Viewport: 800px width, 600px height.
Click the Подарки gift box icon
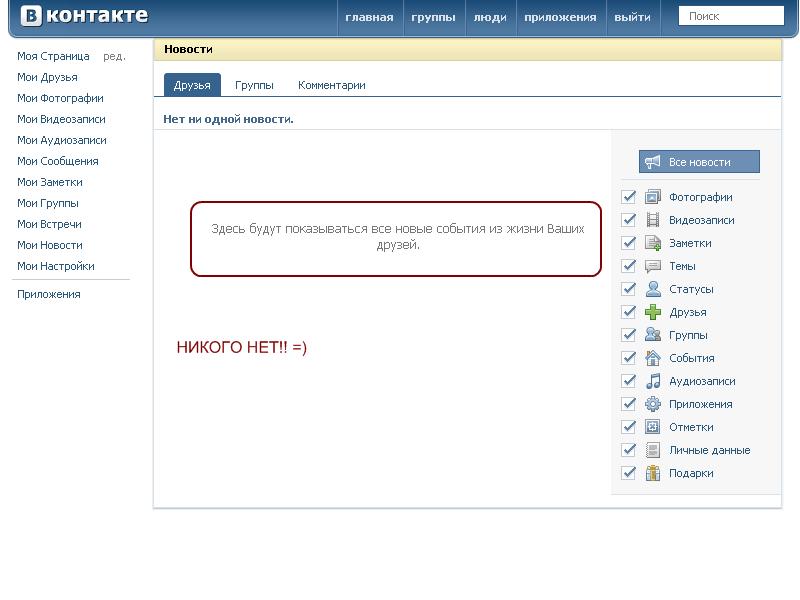[653, 473]
